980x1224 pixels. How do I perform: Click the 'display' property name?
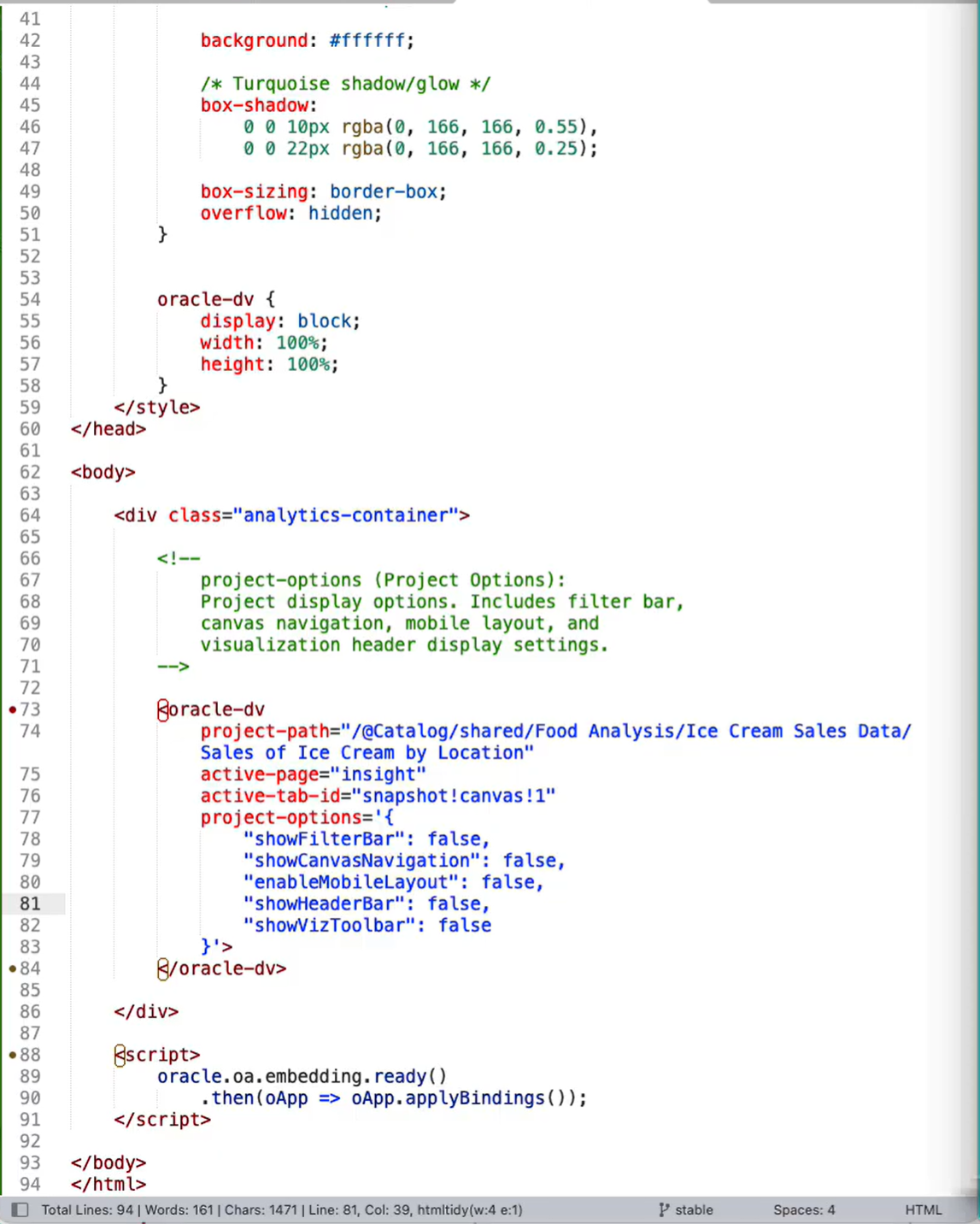(238, 321)
